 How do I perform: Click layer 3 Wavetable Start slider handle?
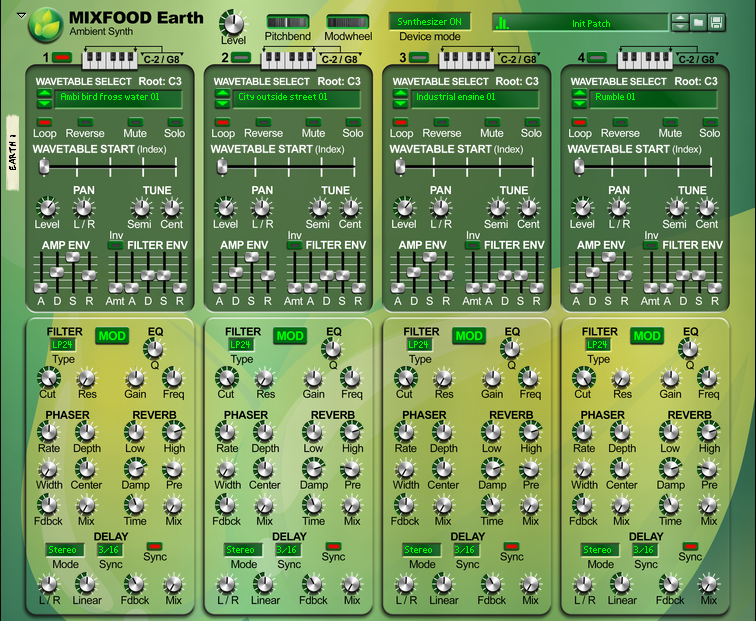400,166
